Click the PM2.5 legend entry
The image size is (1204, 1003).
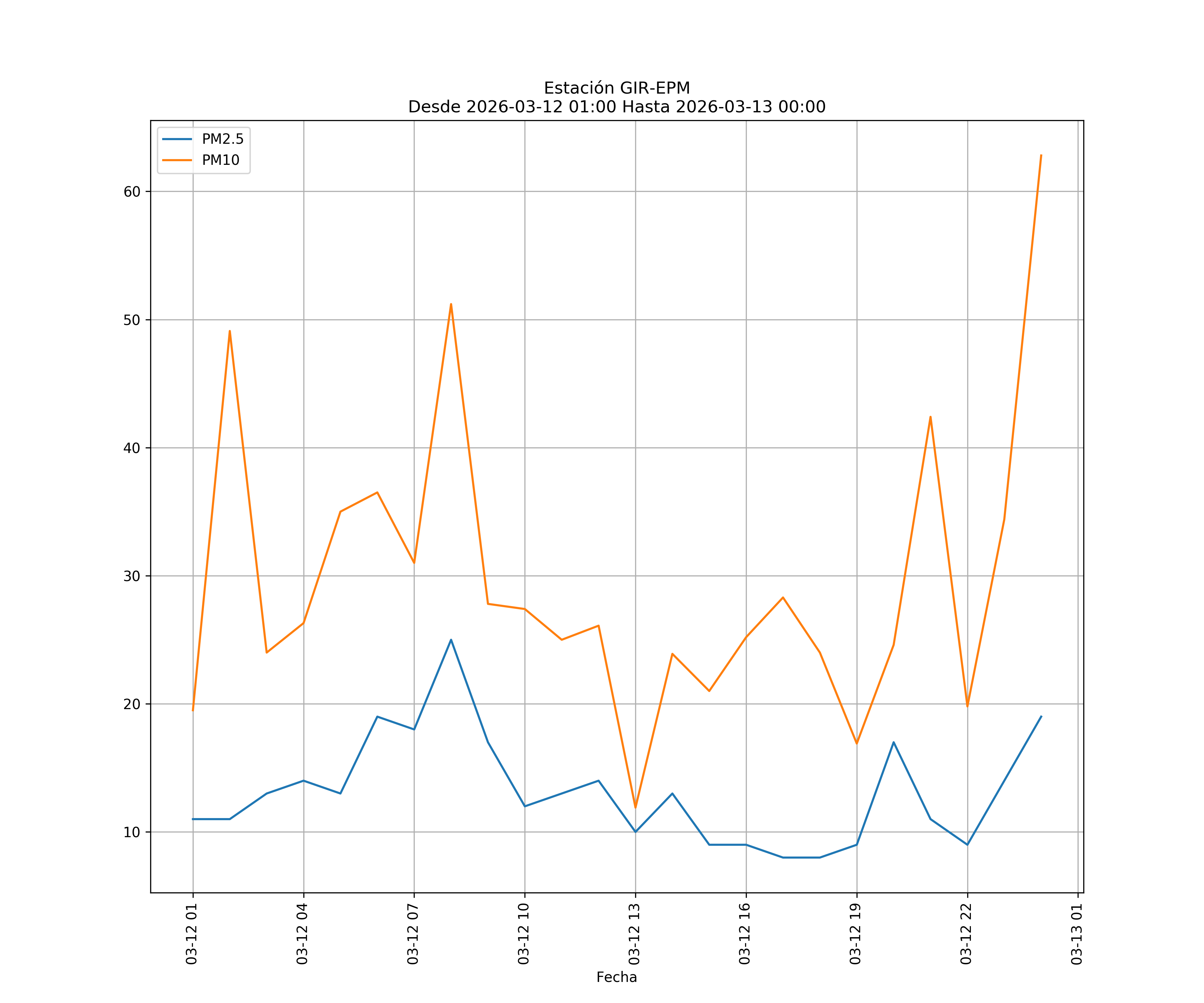coord(222,139)
